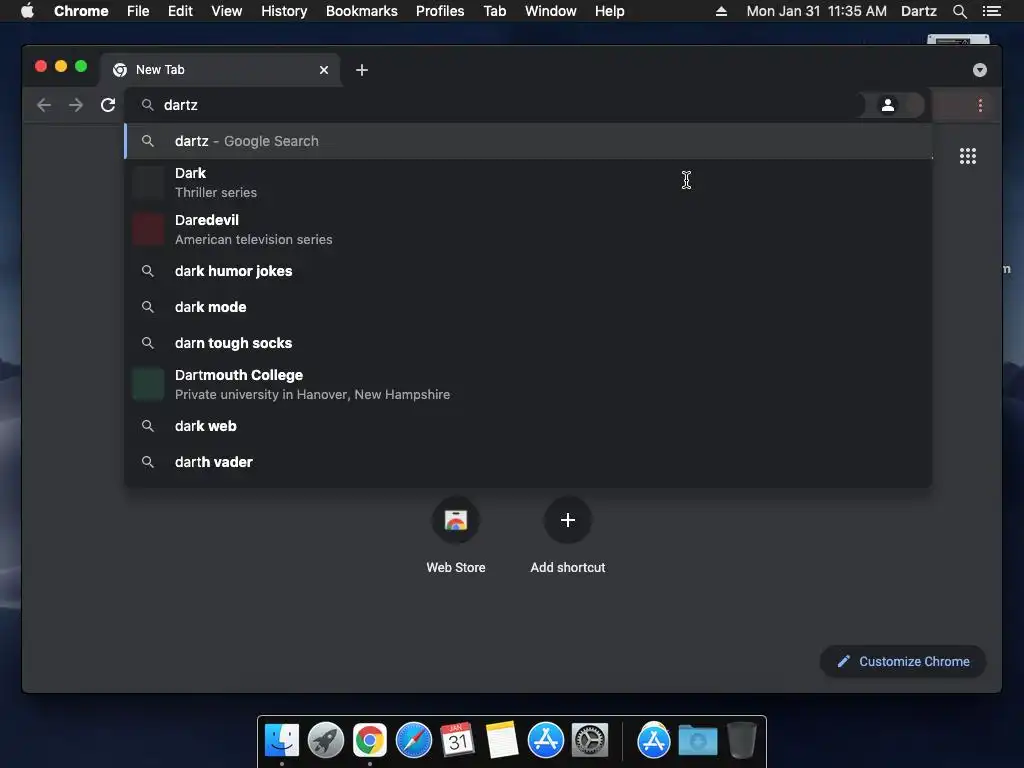This screenshot has width=1024, height=768.
Task: Open Chrome's three-dot menu
Action: tap(980, 105)
